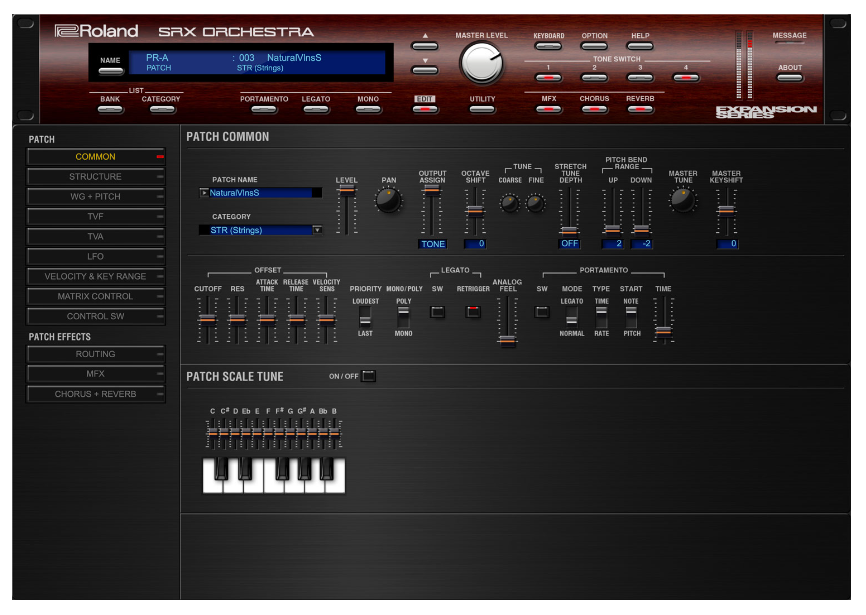Click the piano keyboard in Patch Scale Tune
866x615 pixels.
[274, 475]
